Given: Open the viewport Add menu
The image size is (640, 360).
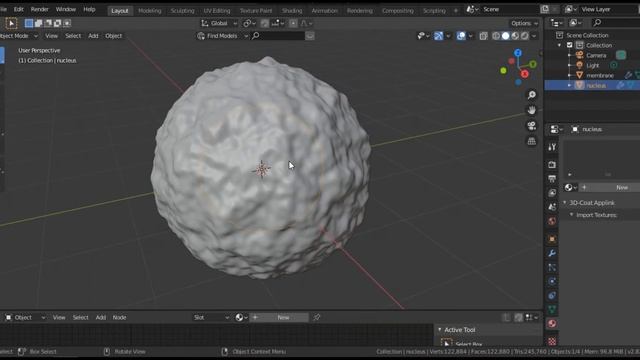Looking at the screenshot, I should (x=93, y=36).
